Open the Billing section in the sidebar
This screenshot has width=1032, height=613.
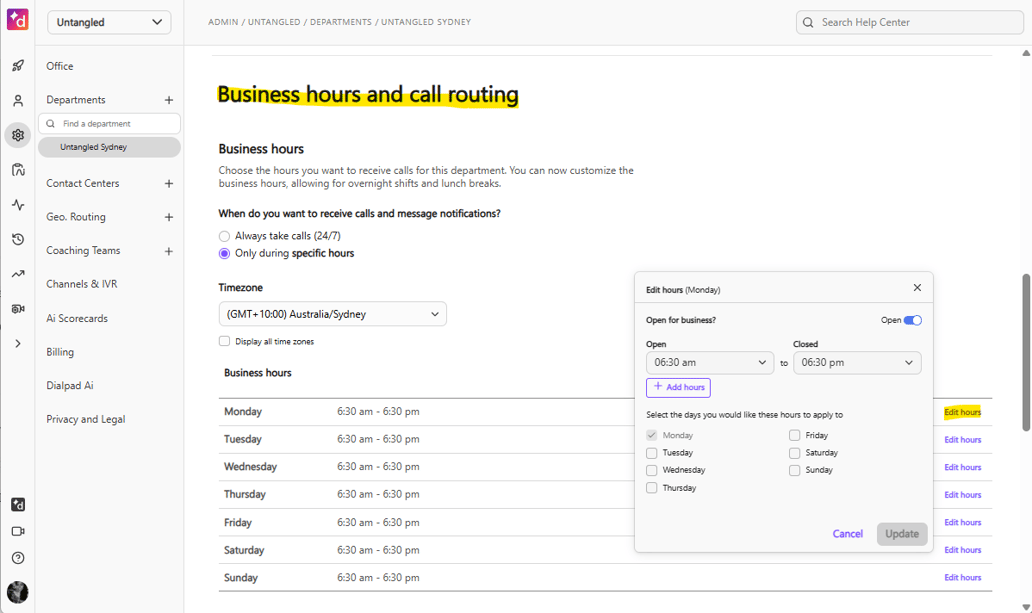(x=59, y=351)
